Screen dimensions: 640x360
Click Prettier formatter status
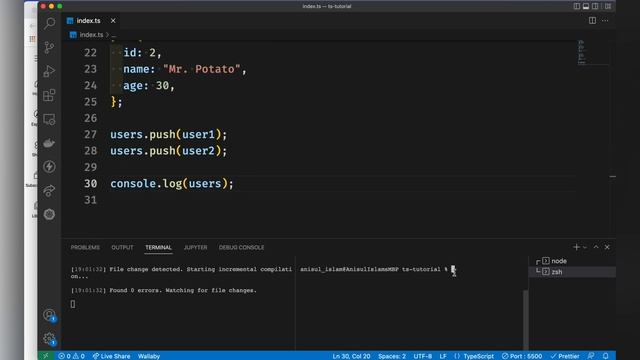565,356
